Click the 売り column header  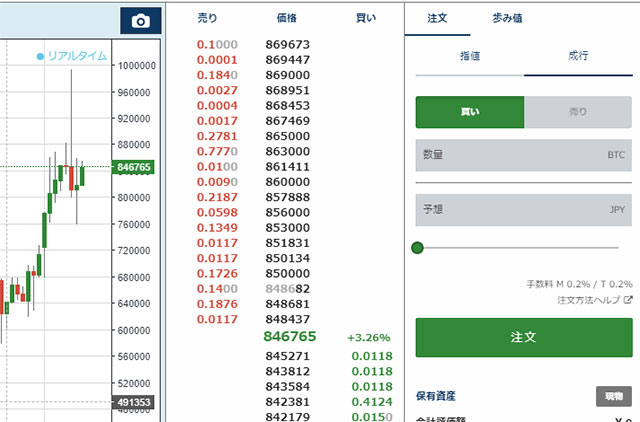coord(207,18)
